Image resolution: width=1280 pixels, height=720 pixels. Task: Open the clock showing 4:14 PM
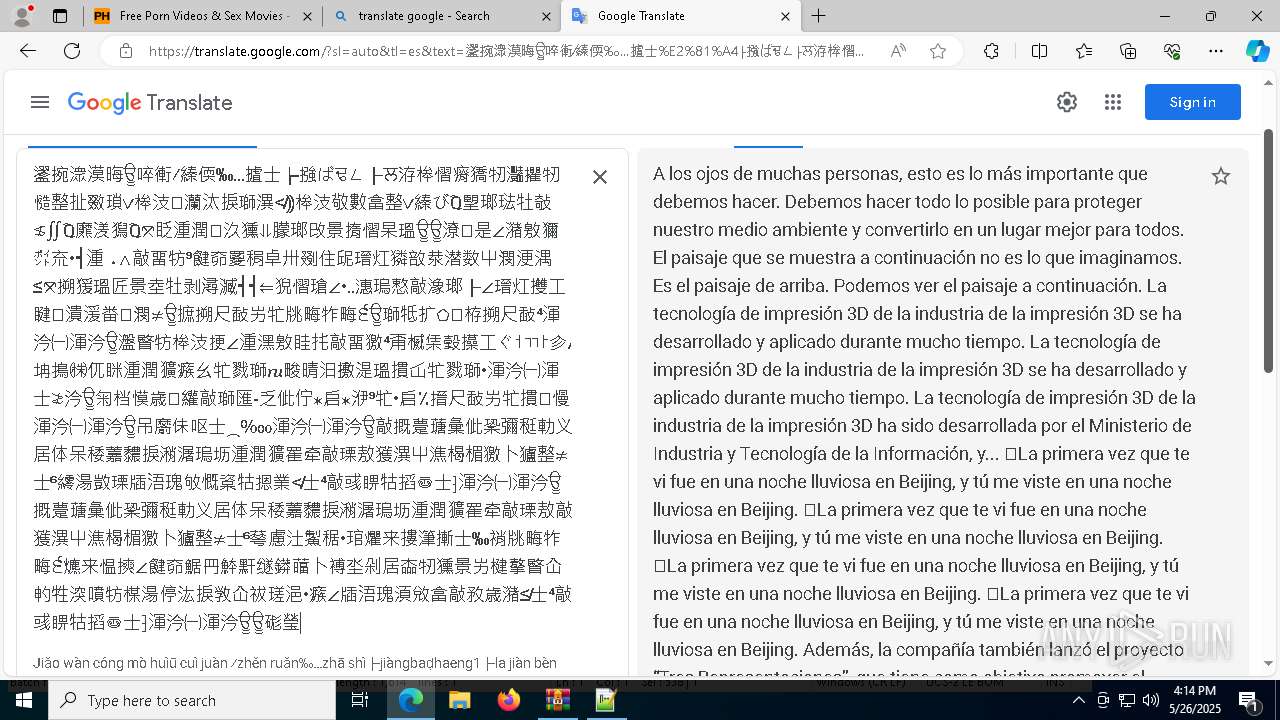point(1194,700)
